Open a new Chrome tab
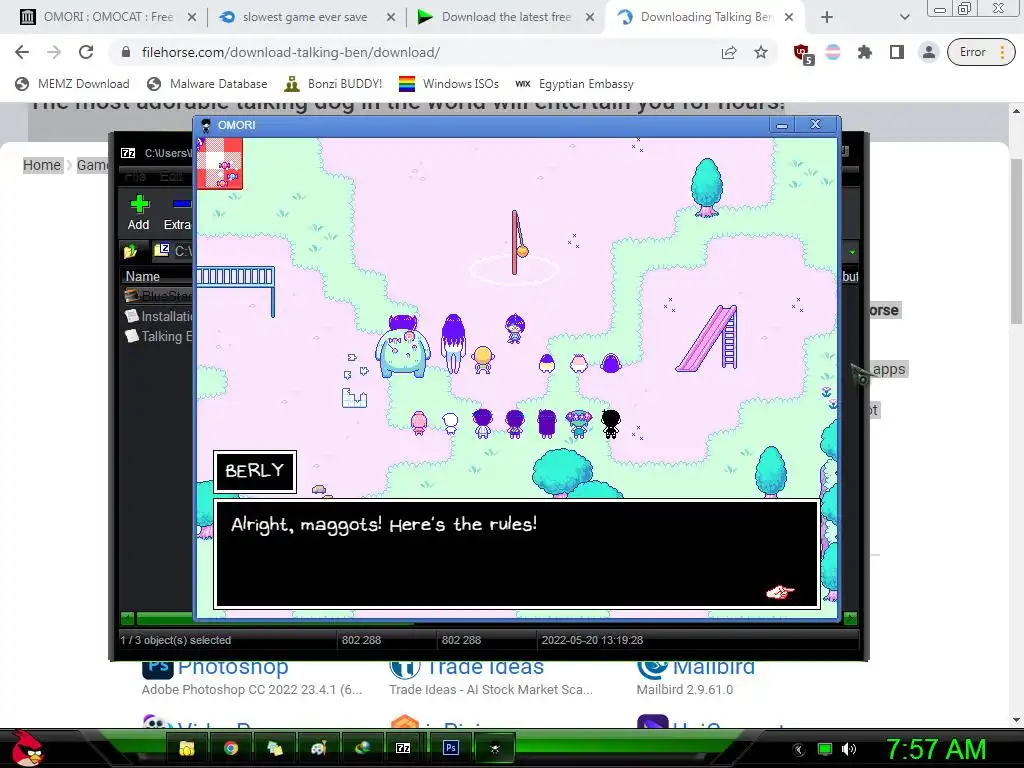Screen dimensions: 1024x768 tap(827, 17)
